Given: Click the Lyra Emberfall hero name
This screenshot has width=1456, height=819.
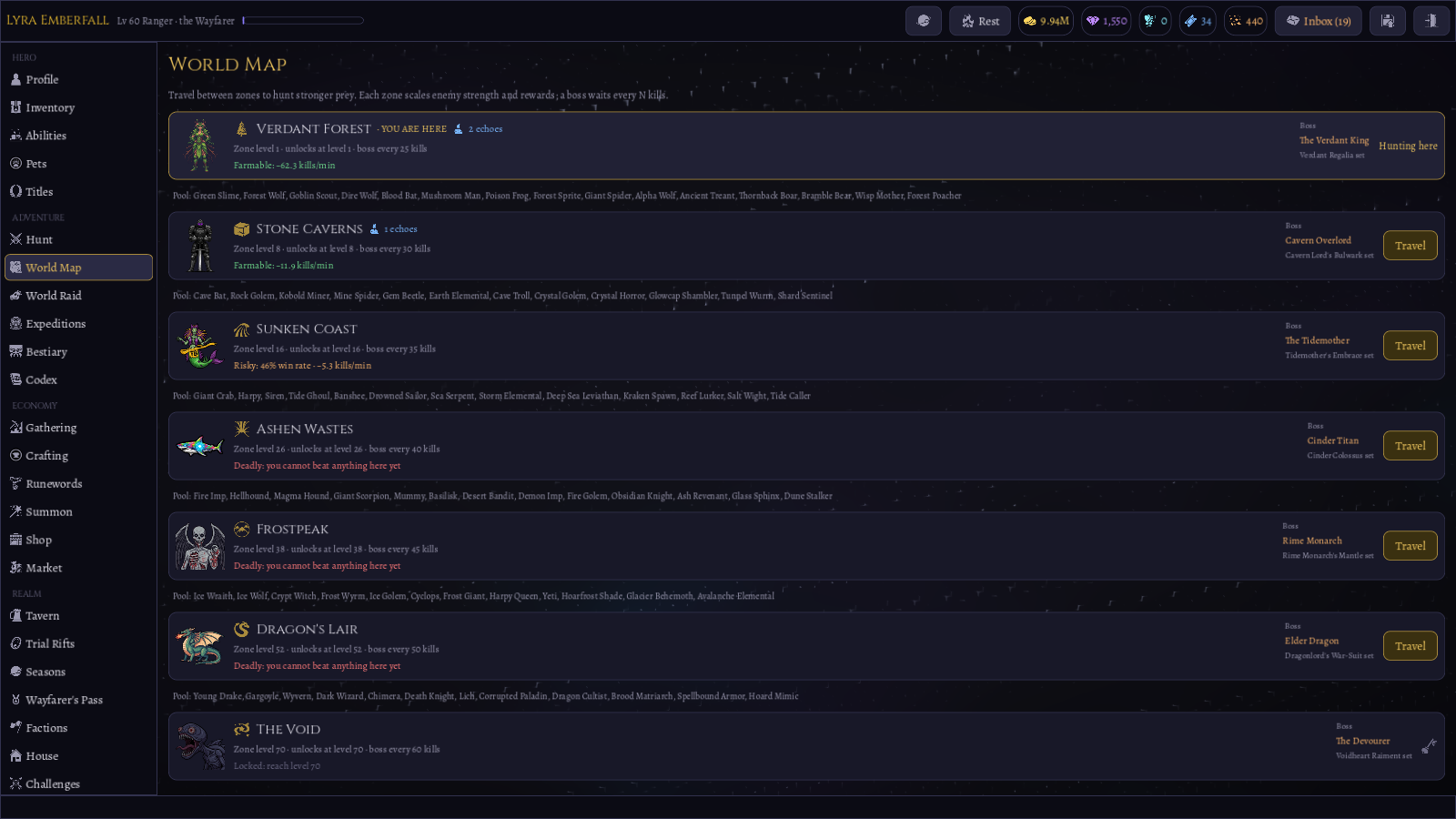Looking at the screenshot, I should [57, 20].
